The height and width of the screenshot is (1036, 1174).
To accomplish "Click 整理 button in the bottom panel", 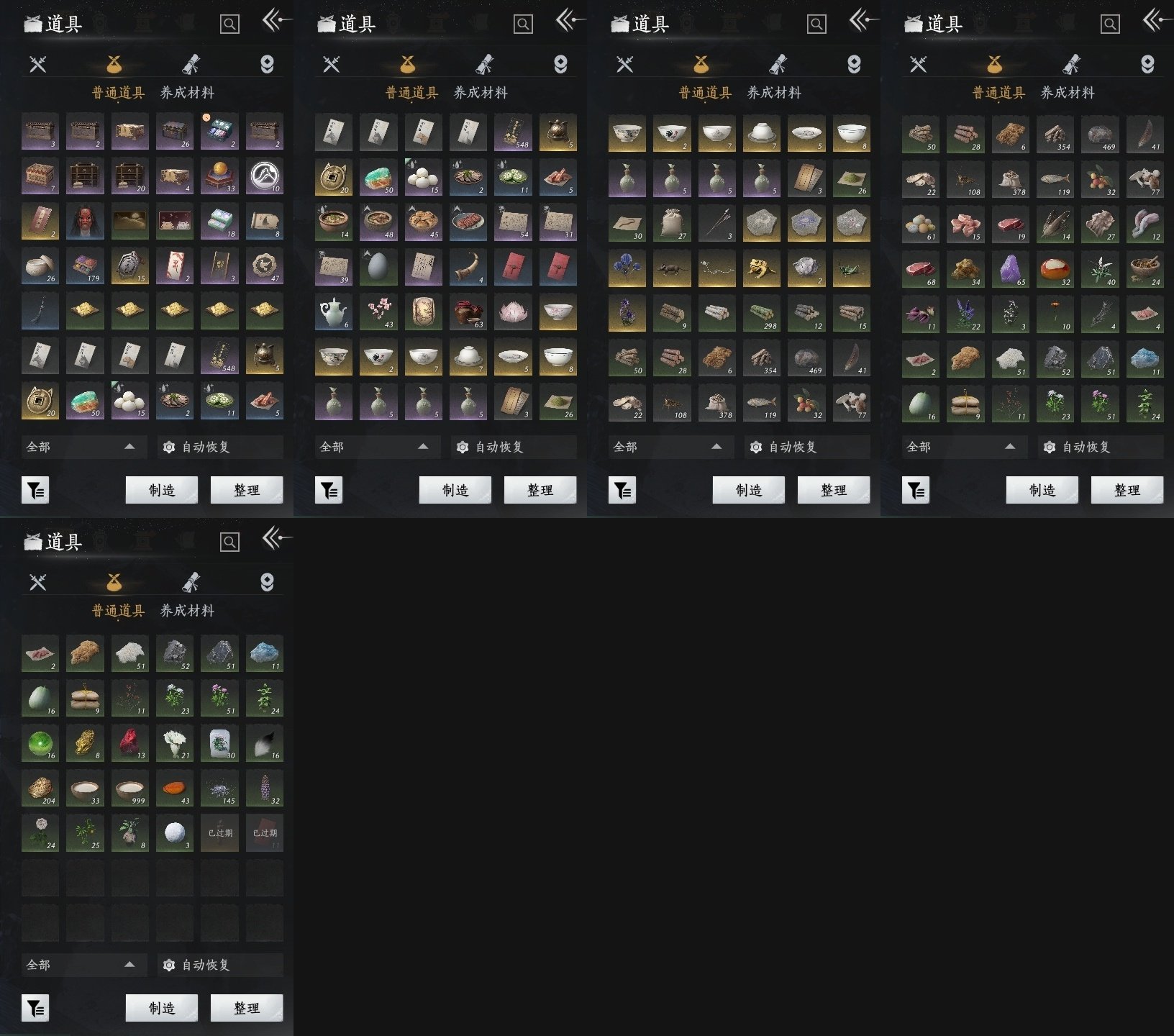I will (x=247, y=1008).
